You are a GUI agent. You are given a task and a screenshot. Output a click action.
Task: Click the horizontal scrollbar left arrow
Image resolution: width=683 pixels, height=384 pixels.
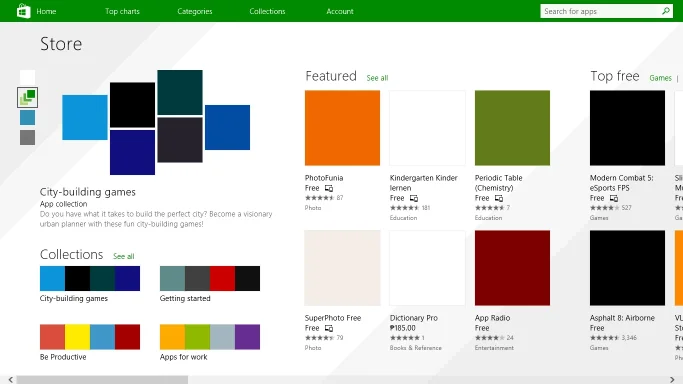click(10, 380)
